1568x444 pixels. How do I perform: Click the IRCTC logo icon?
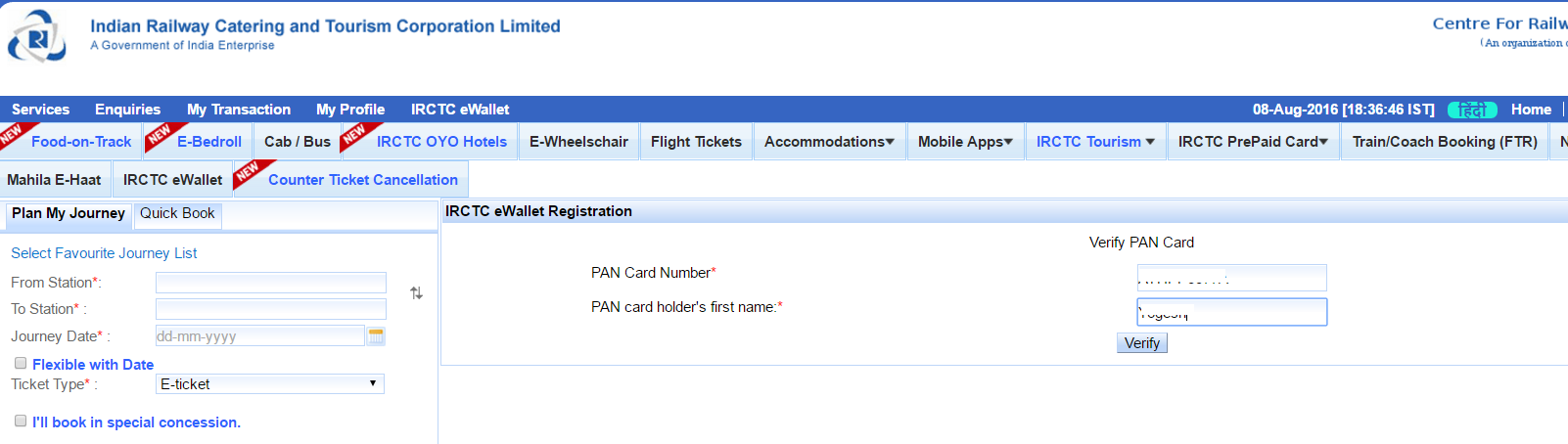pos(37,37)
